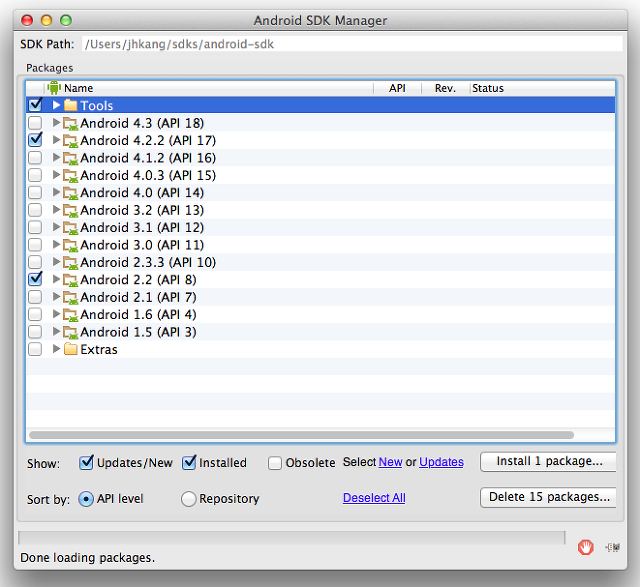Click the Tools folder icon
640x587 pixels.
(71, 105)
